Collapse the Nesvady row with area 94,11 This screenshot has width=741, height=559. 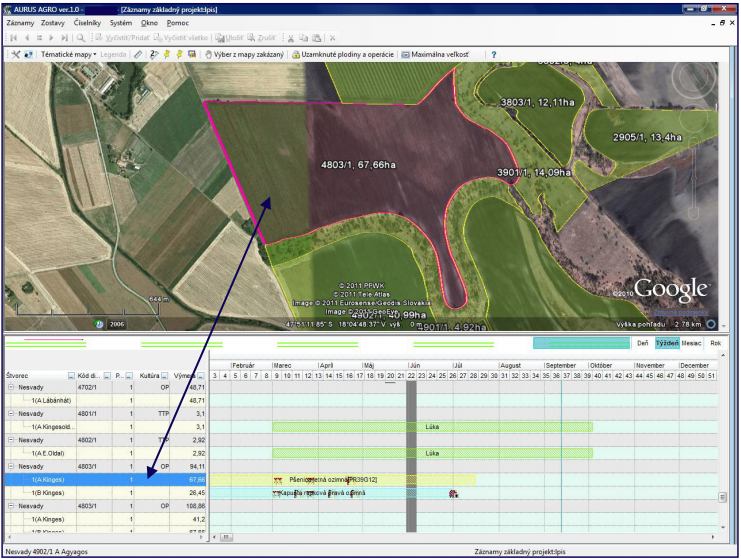(x=10, y=466)
